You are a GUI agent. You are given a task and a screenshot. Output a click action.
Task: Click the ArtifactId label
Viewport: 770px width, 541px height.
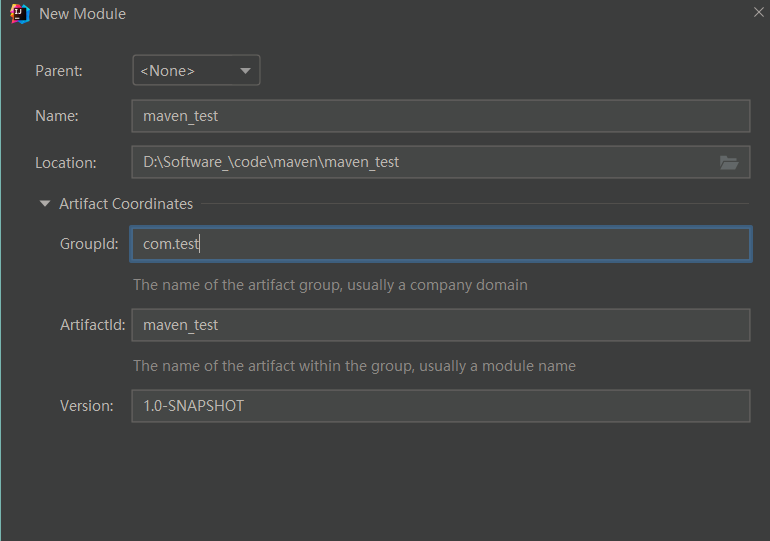coord(92,325)
